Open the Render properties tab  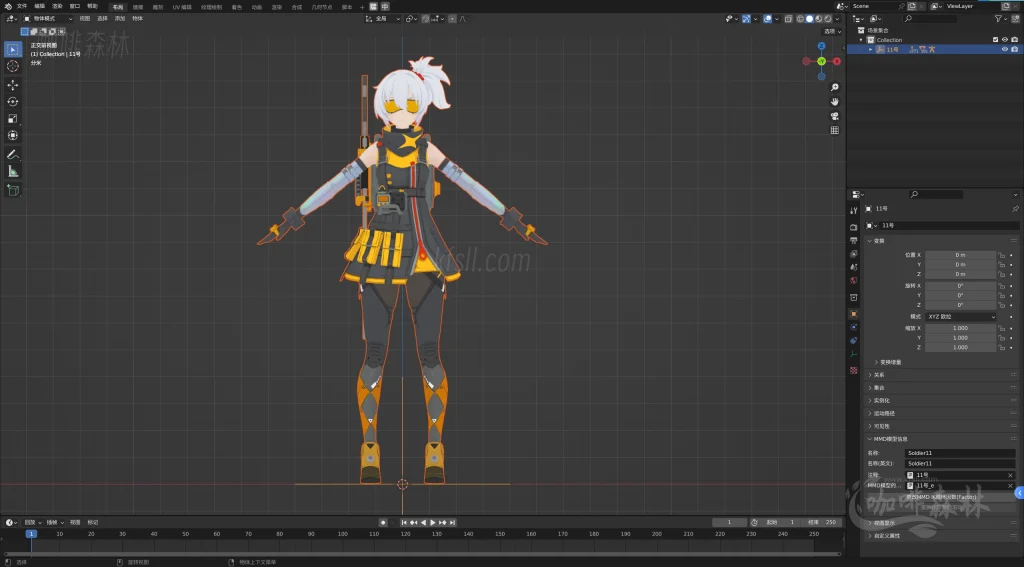coord(854,227)
